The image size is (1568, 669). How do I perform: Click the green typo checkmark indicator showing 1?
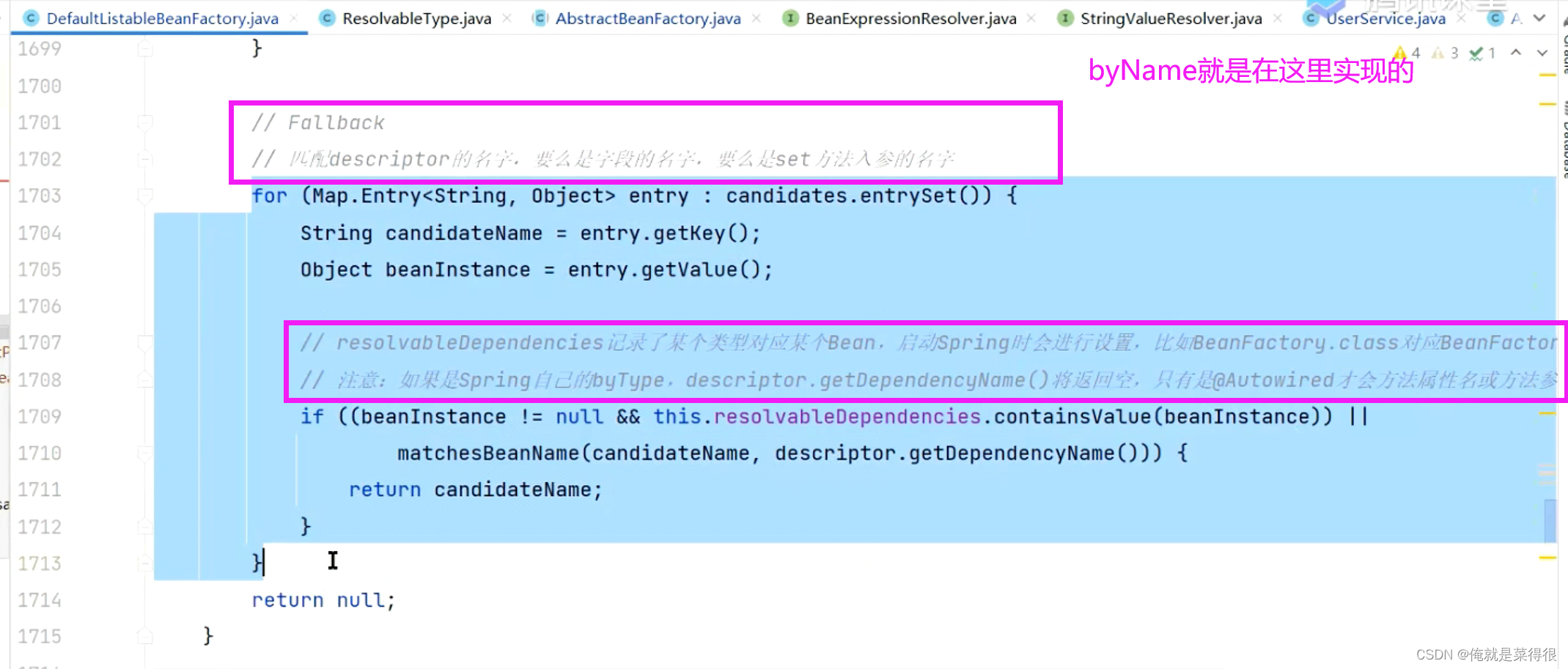(1482, 53)
